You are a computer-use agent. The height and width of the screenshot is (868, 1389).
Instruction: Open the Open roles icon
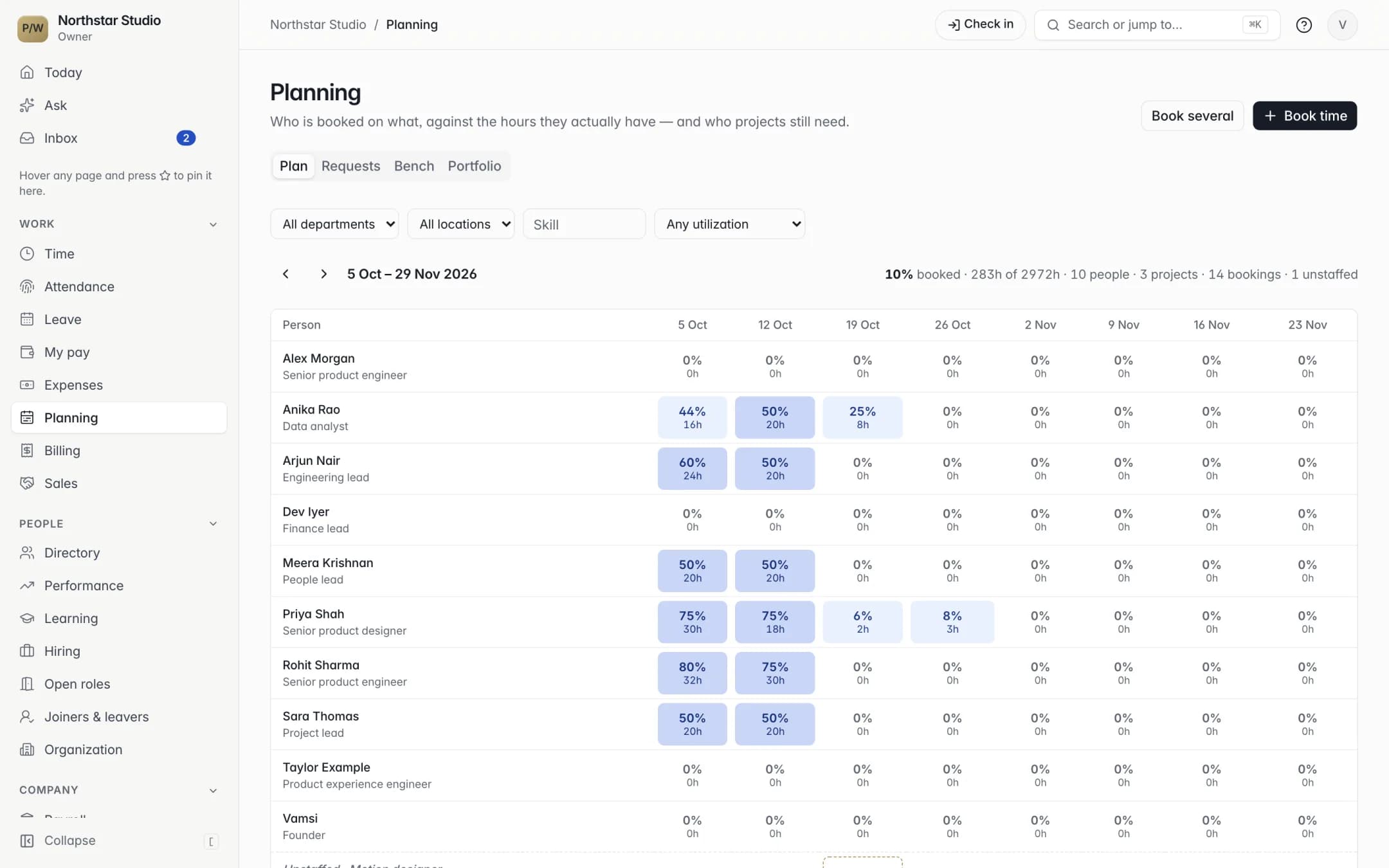pyautogui.click(x=27, y=683)
